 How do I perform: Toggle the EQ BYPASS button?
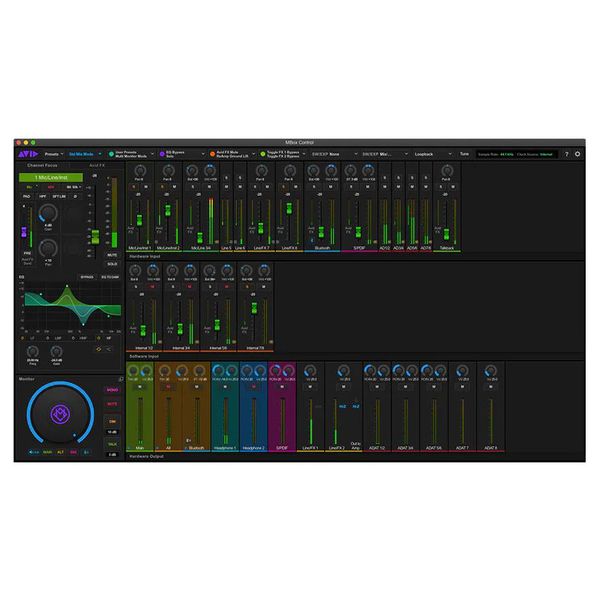coord(87,277)
